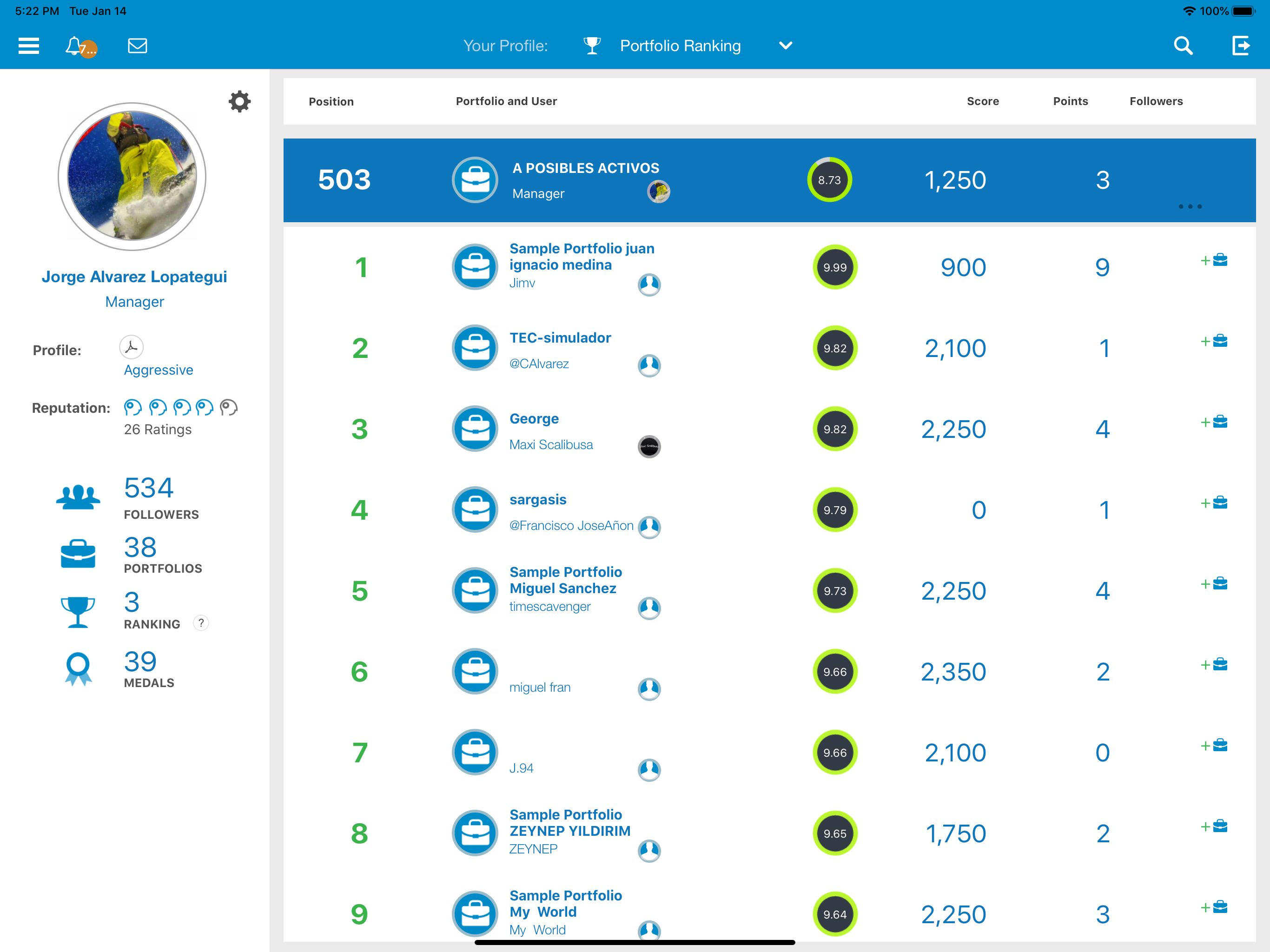Screen dimensions: 1270x952
Task: Open Jorge Alvarez Lopategui profile photo
Action: (132, 176)
